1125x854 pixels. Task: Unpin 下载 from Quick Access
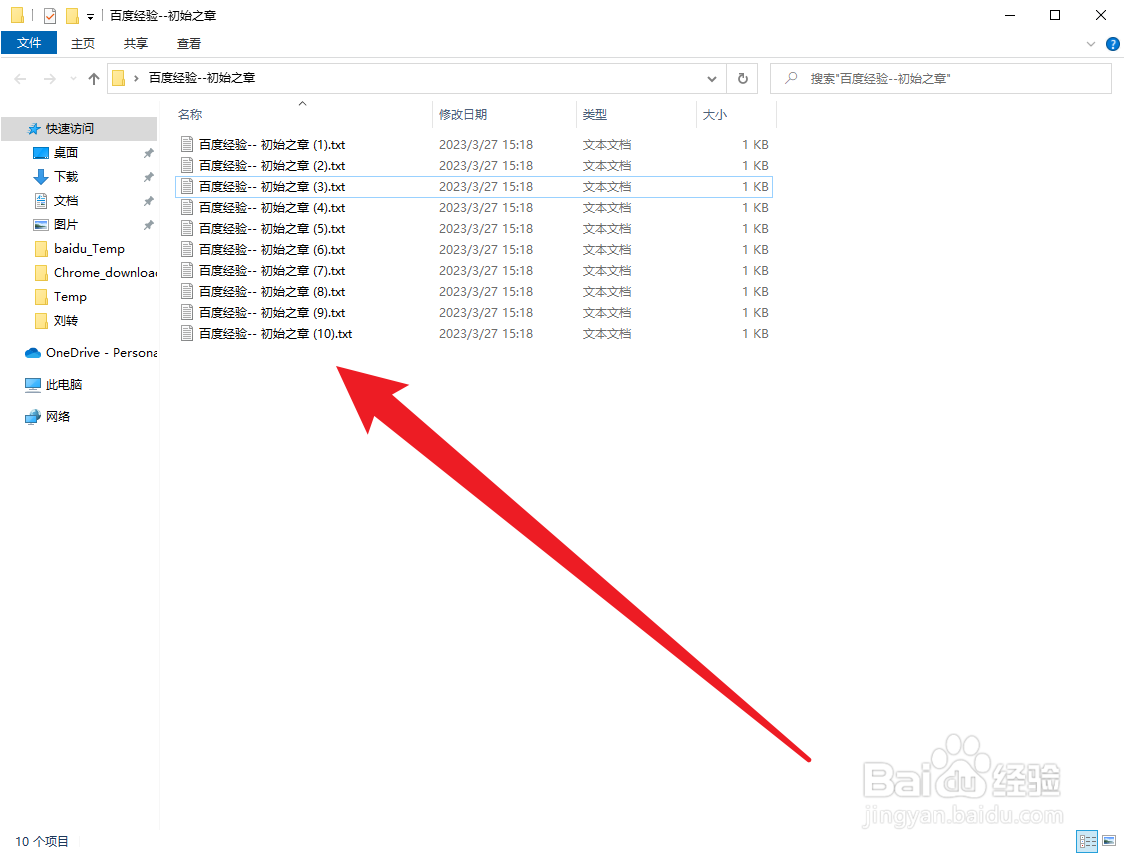click(x=148, y=176)
